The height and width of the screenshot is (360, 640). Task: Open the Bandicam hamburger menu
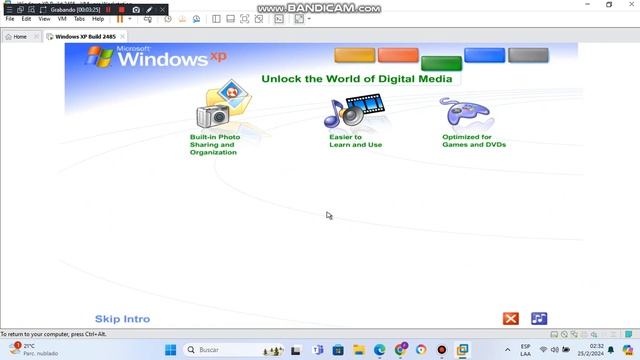click(x=9, y=9)
